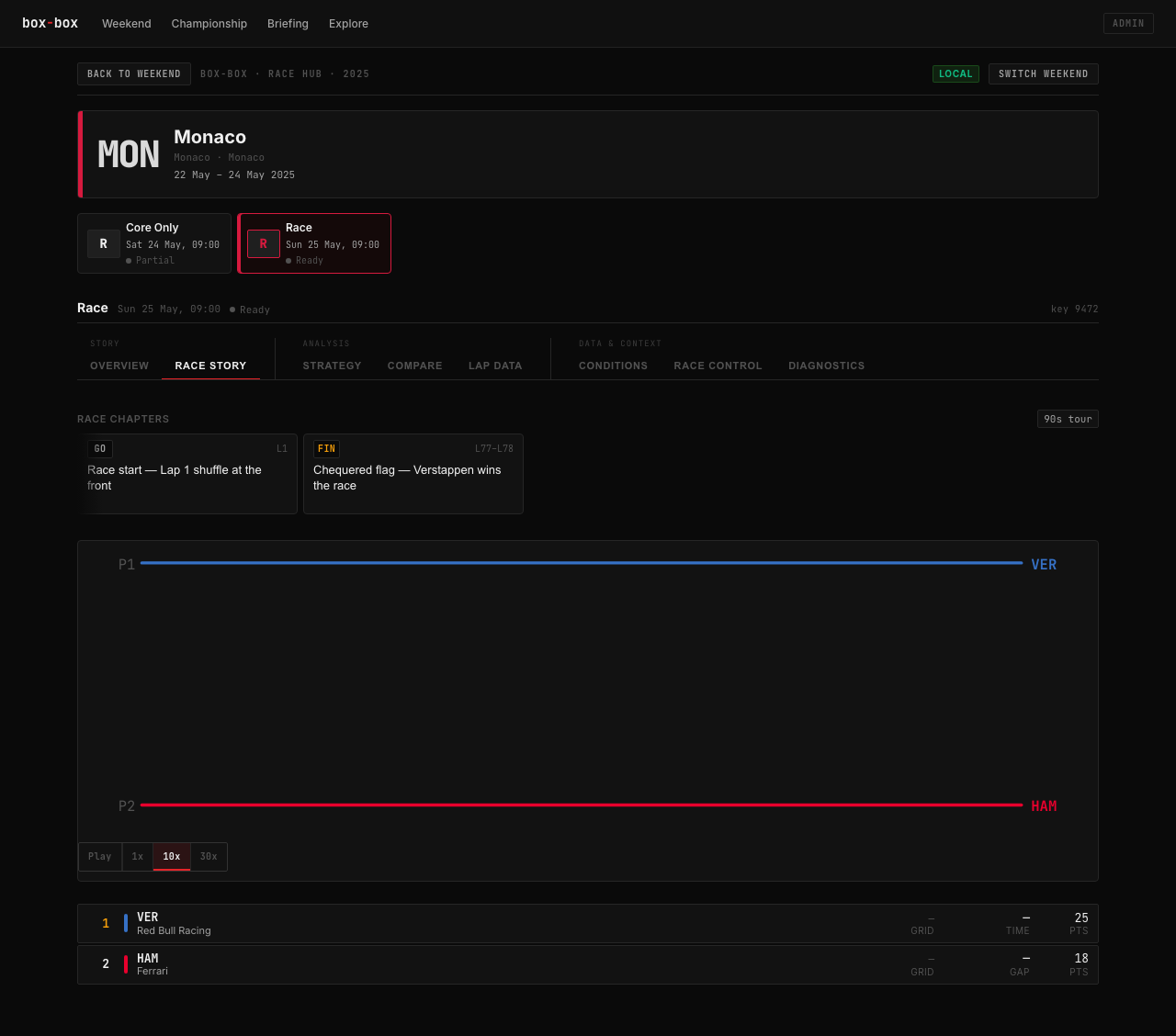Viewport: 1176px width, 1036px height.
Task: Switch to the Overview tab
Action: tap(119, 366)
